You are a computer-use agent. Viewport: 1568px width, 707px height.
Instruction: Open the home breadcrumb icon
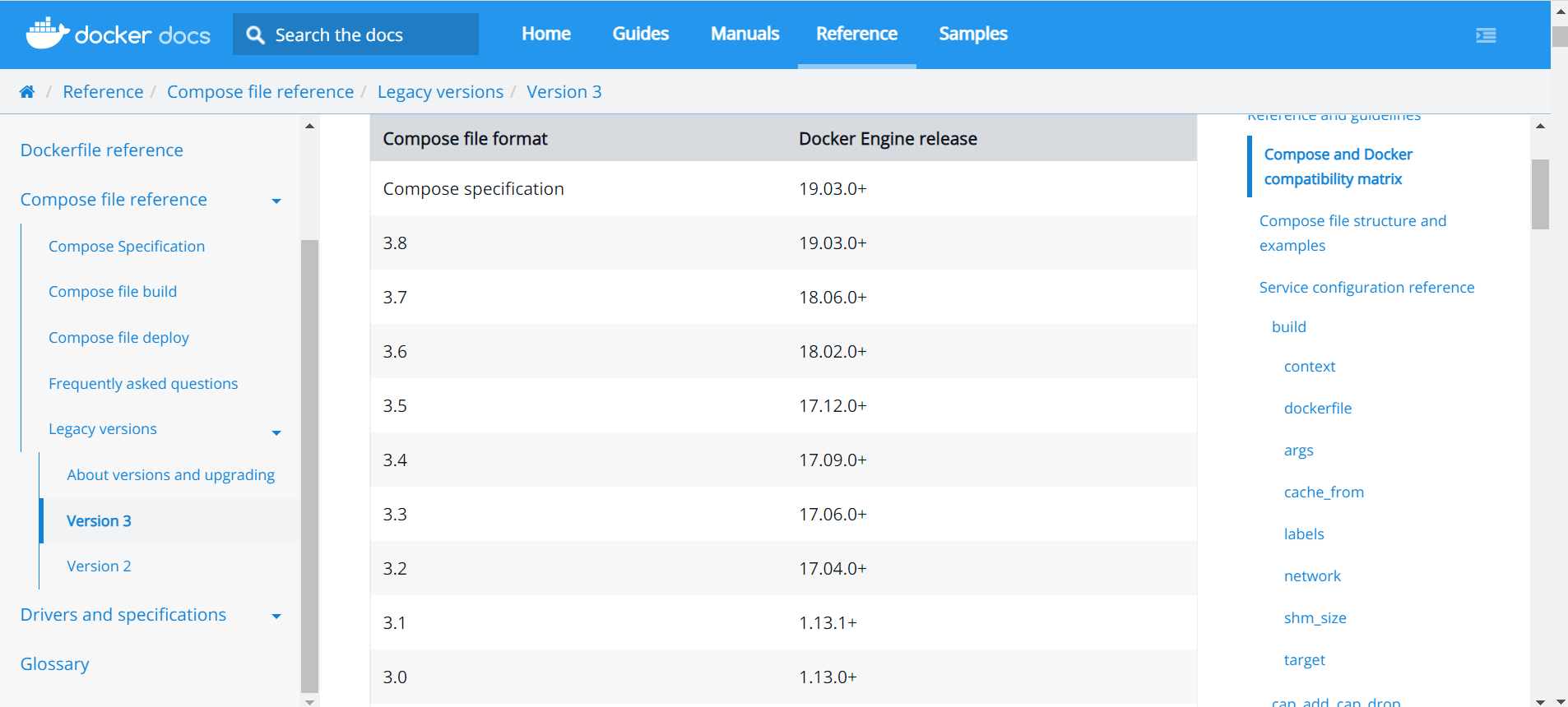coord(27,91)
